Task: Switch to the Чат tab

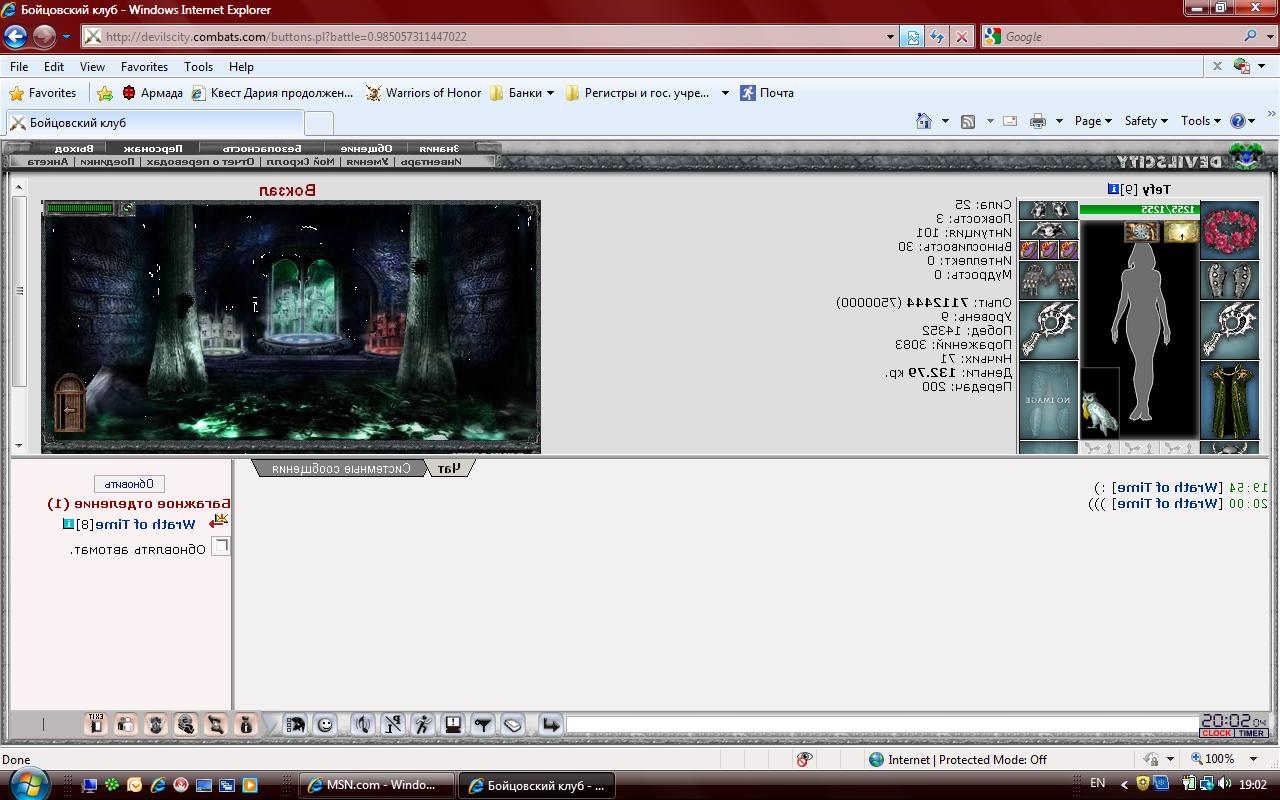Action: 449,468
